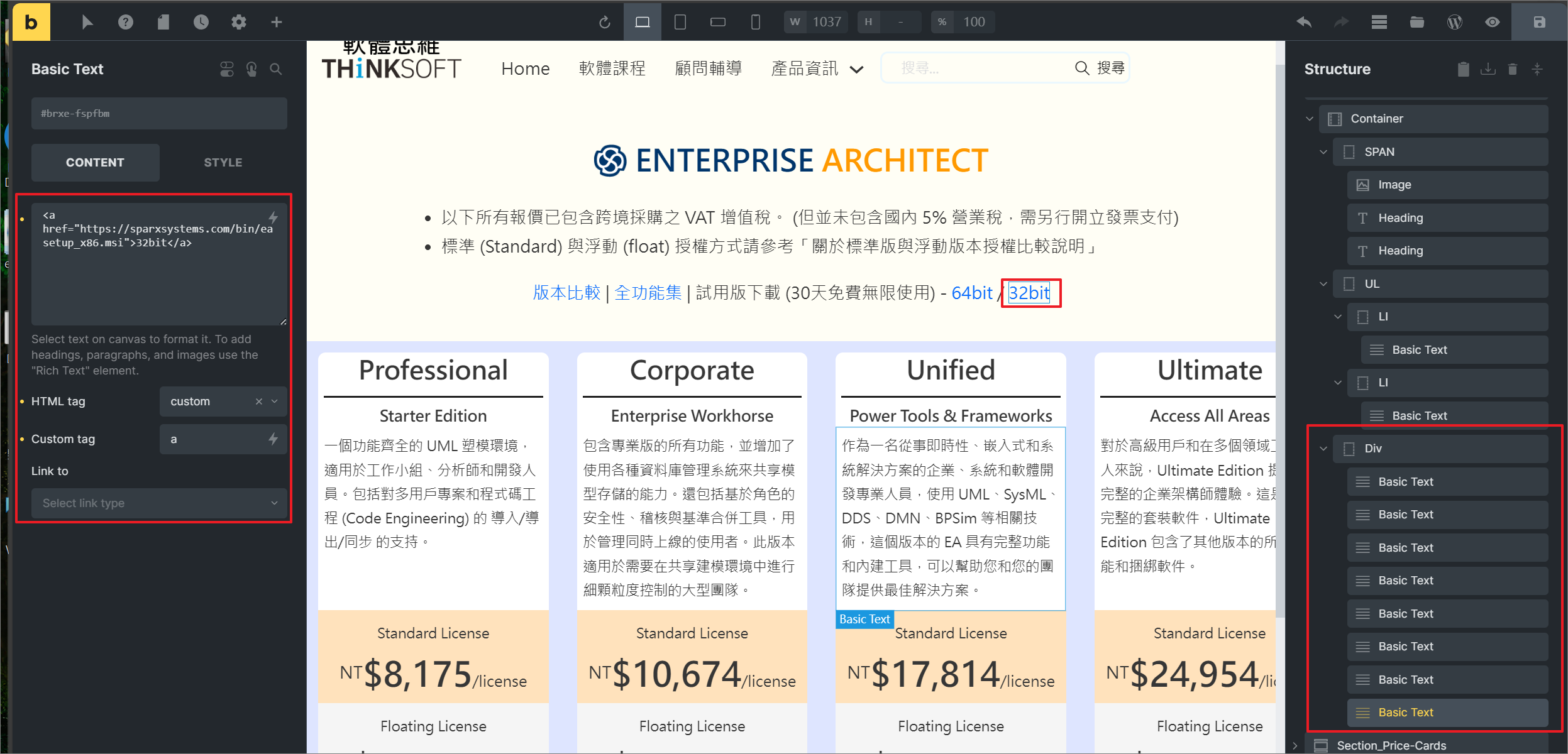Switch to the CONTENT tab

click(x=96, y=163)
